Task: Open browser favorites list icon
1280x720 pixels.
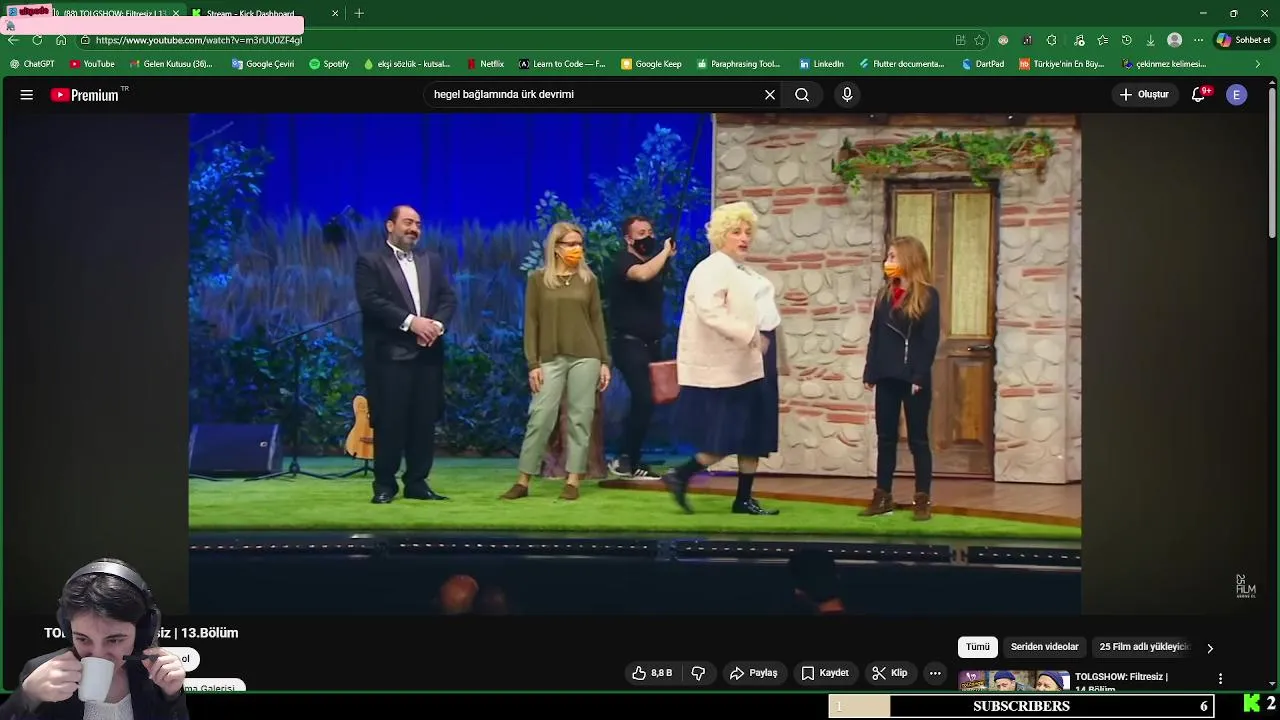Action: click(1102, 40)
